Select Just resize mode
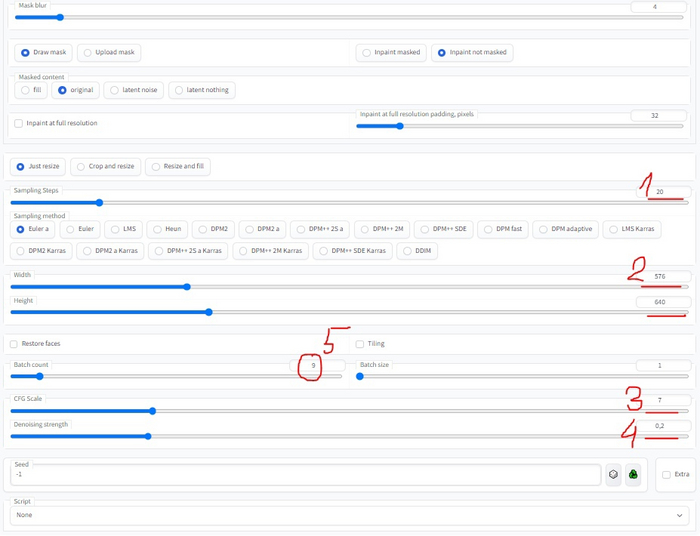This screenshot has height=536, width=700. (x=38, y=166)
